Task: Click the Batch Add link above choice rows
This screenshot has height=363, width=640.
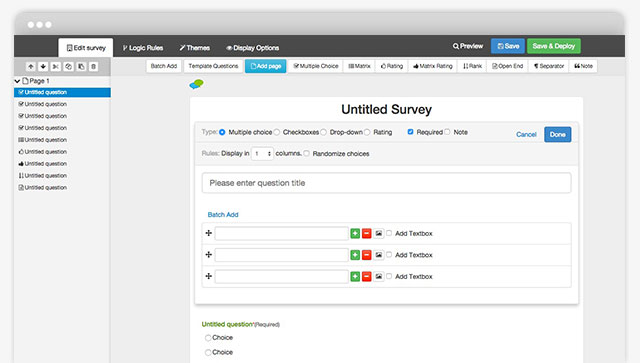Action: [x=223, y=215]
